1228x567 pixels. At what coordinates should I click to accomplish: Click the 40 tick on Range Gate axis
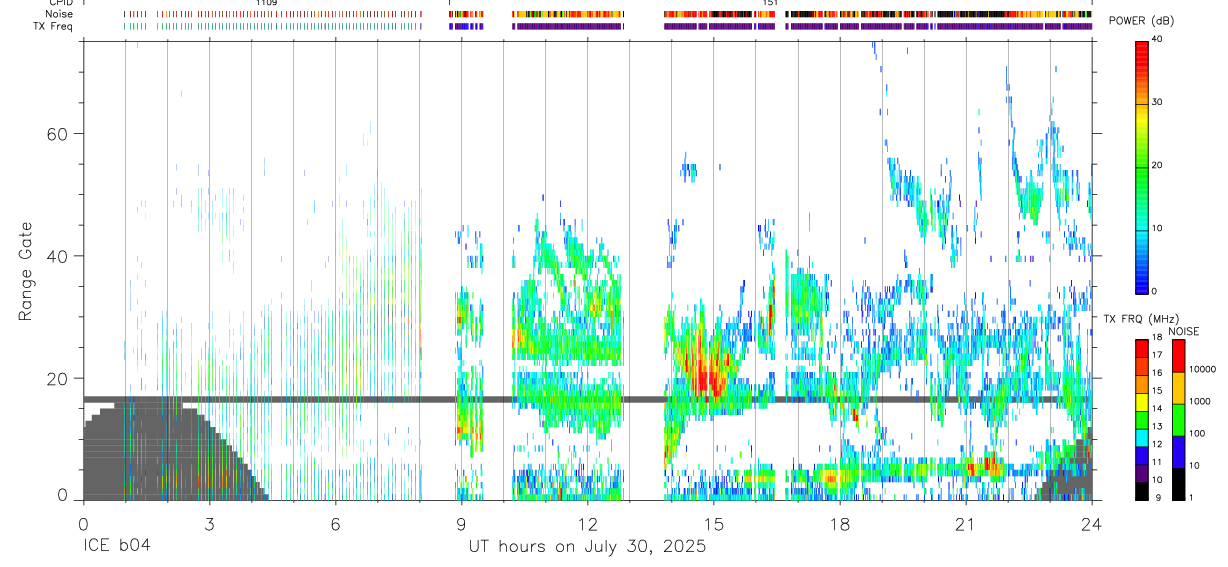(58, 256)
